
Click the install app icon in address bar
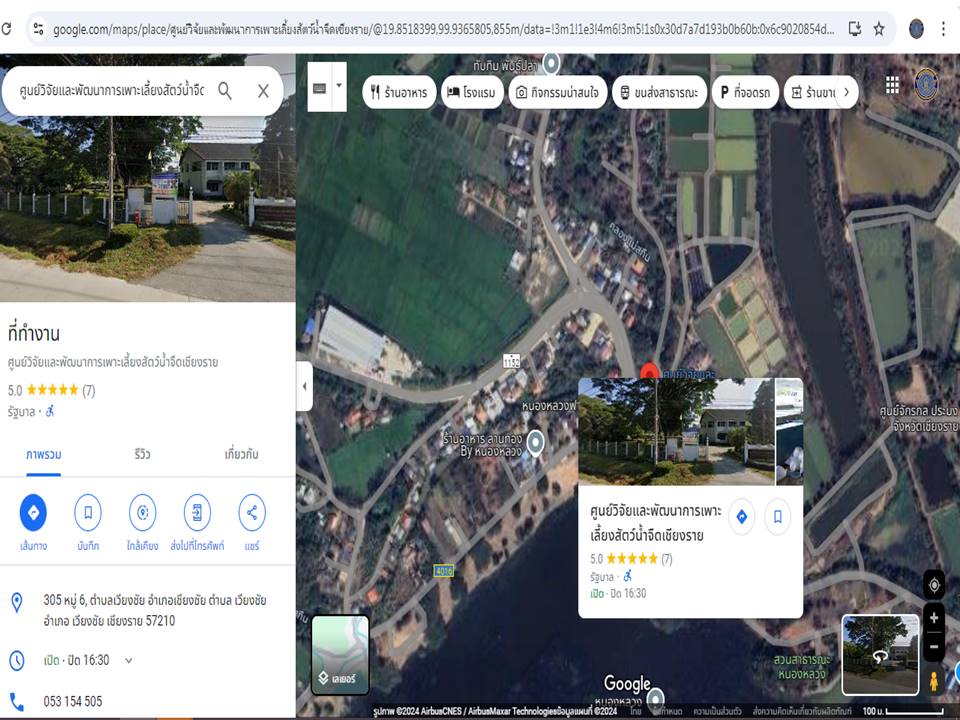(x=855, y=29)
